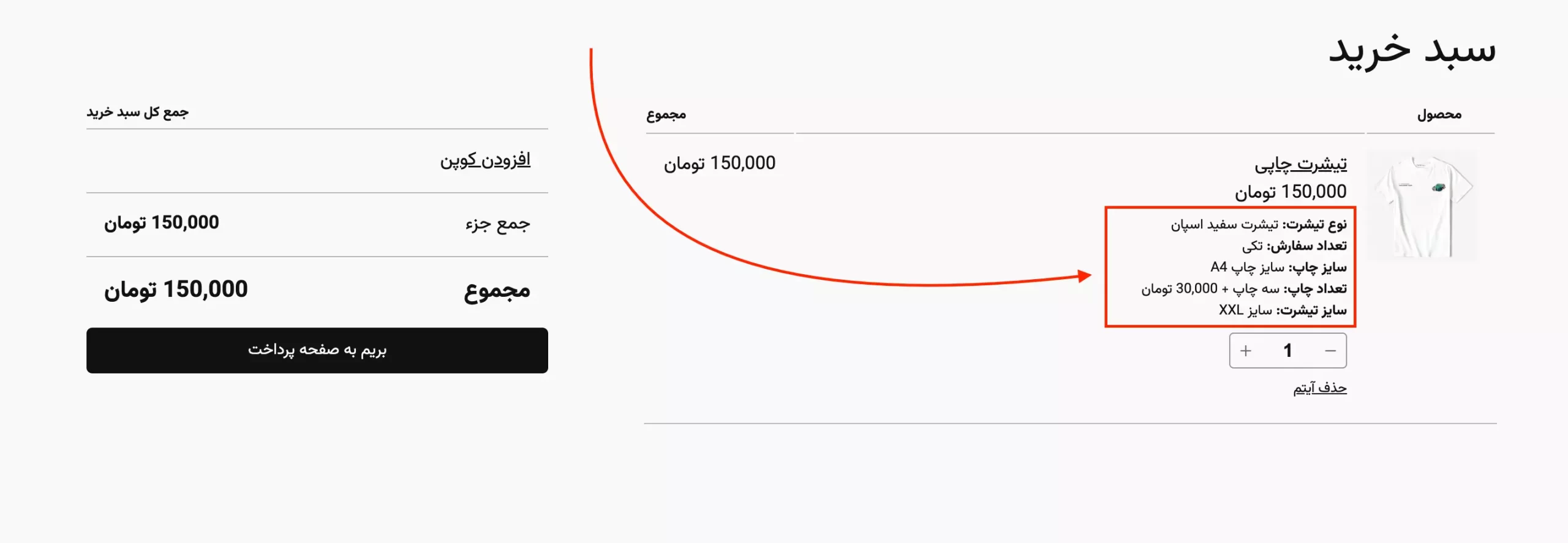Click the مجموع header in the product table

pyautogui.click(x=666, y=114)
